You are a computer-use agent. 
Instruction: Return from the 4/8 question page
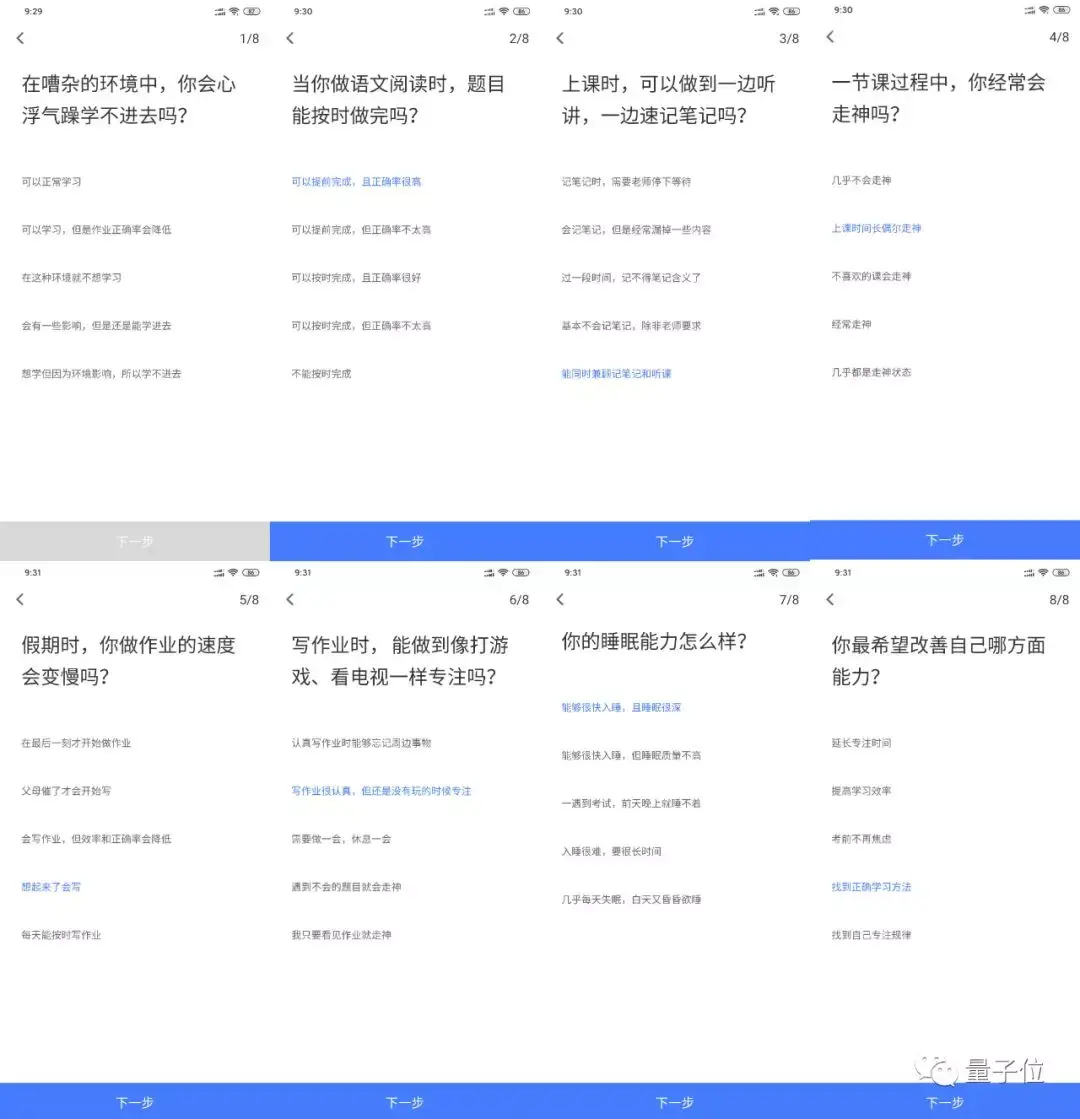click(830, 37)
